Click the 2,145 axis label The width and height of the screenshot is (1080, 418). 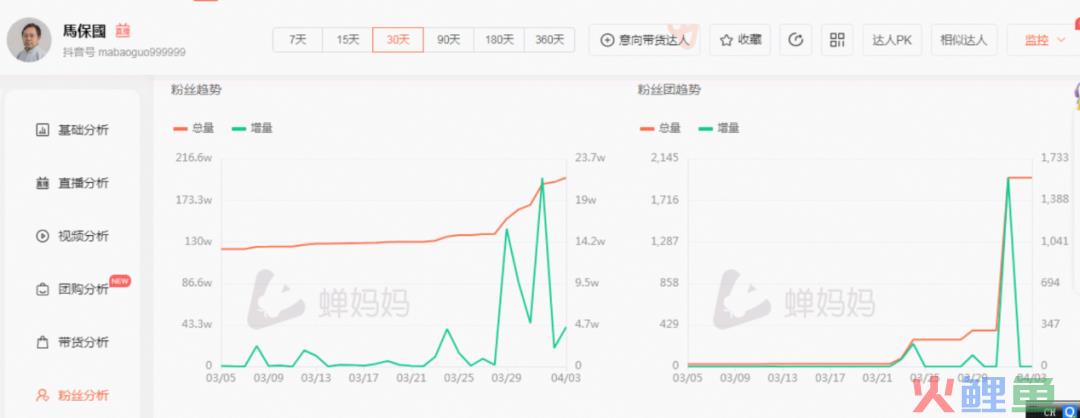tap(665, 158)
